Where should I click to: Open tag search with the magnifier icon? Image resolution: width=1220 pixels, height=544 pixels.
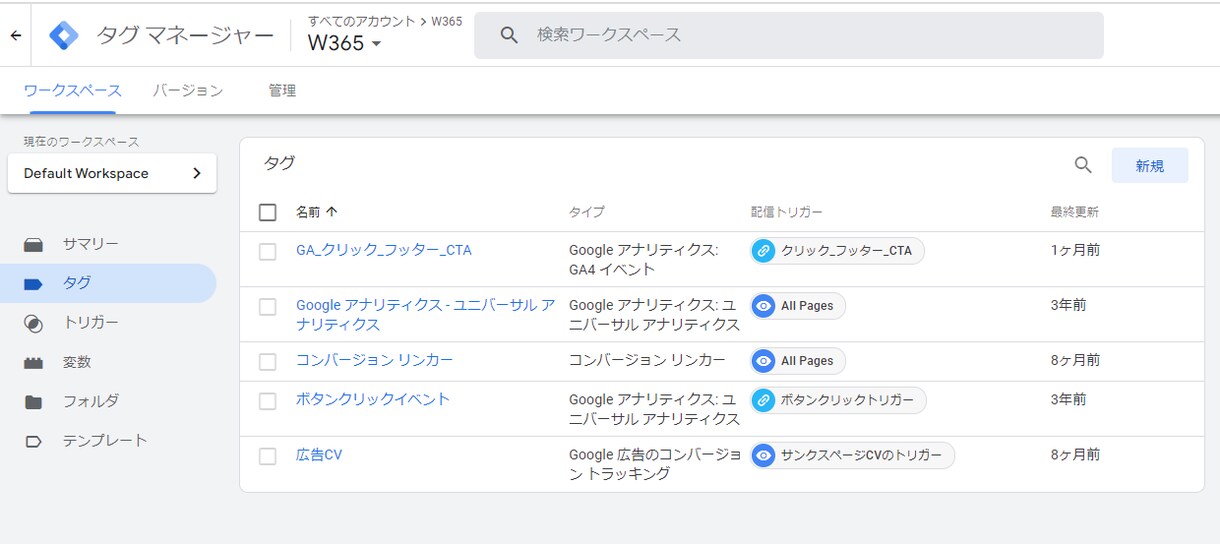1083,165
